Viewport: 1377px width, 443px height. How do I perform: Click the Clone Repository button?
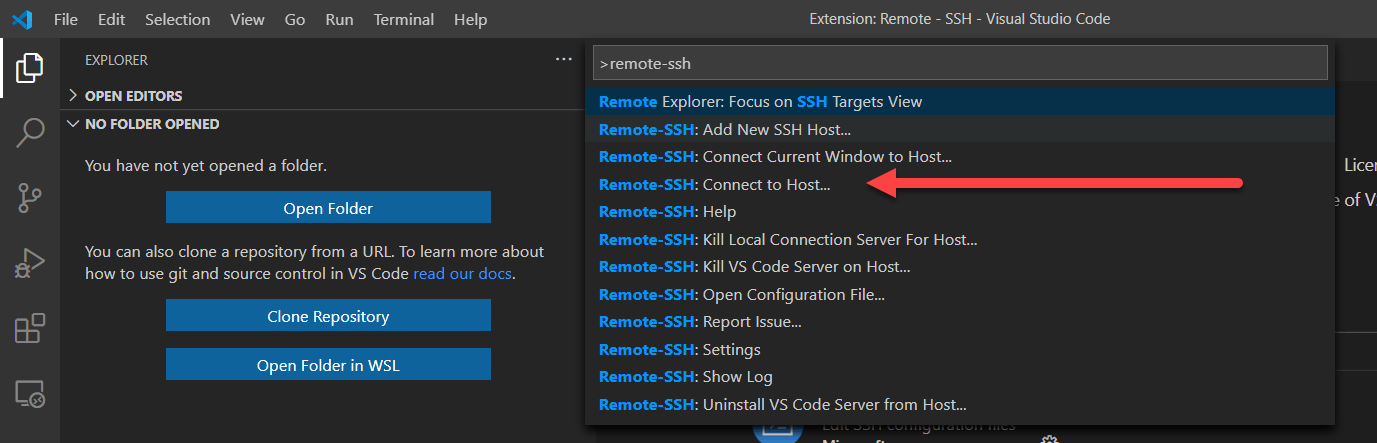pyautogui.click(x=328, y=316)
